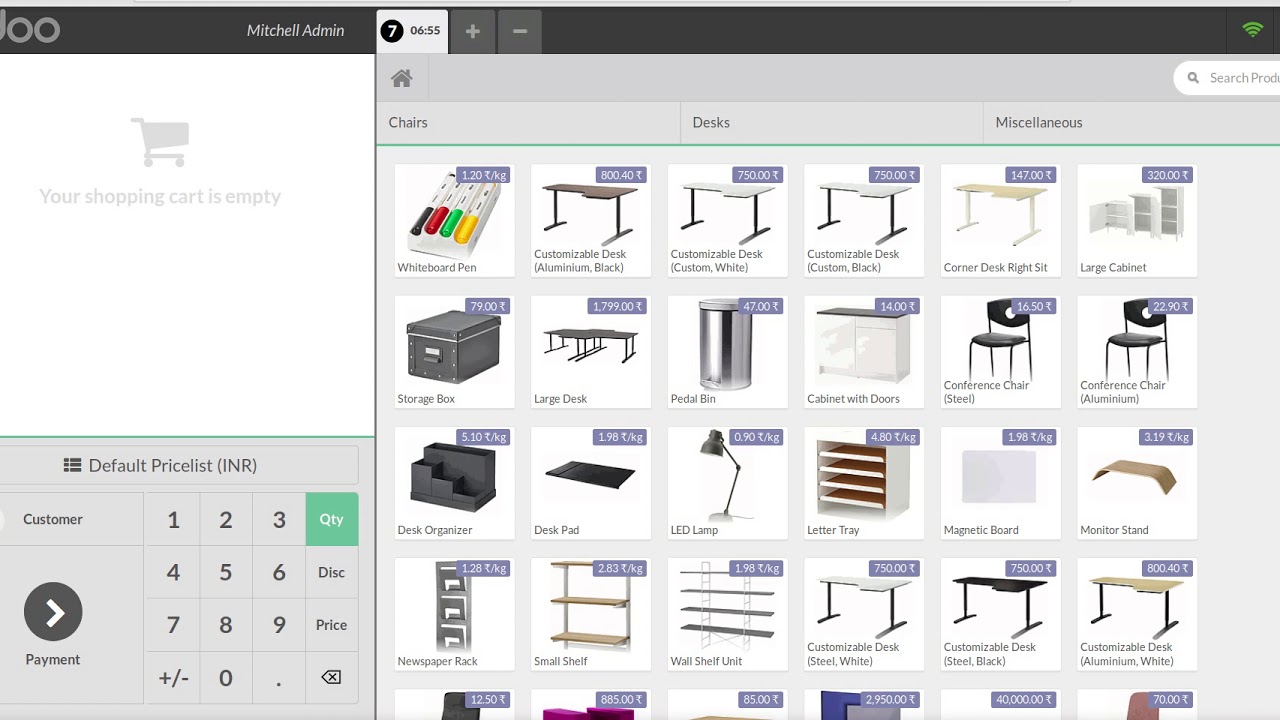Add Storage Box product
This screenshot has width=1280, height=720.
click(454, 352)
